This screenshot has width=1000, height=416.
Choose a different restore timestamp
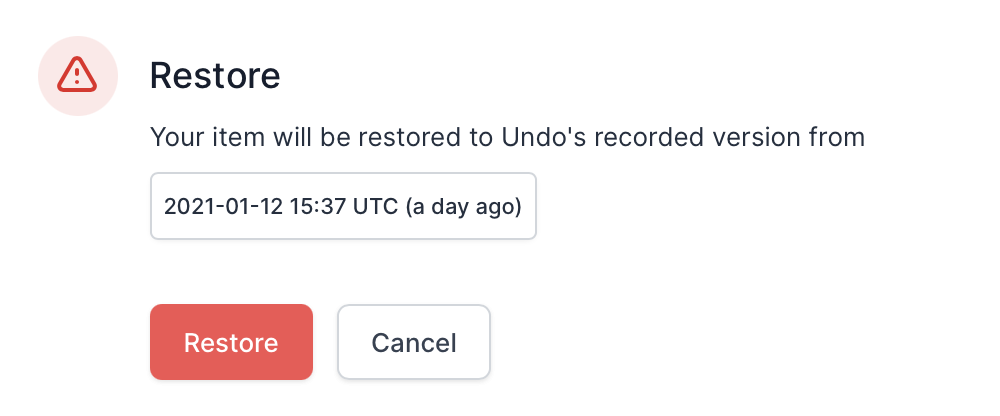[x=343, y=206]
